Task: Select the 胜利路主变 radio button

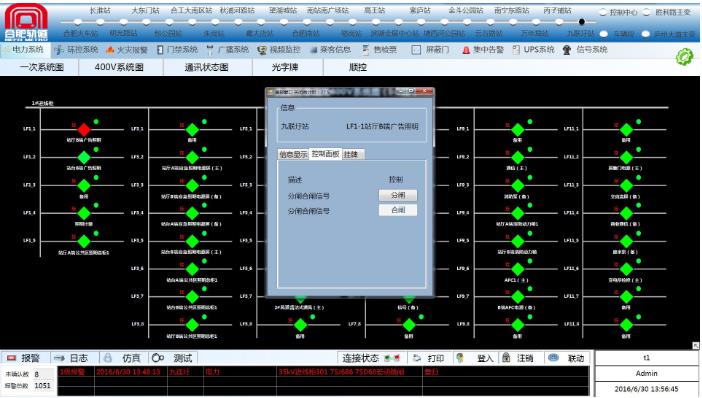Action: (646, 13)
